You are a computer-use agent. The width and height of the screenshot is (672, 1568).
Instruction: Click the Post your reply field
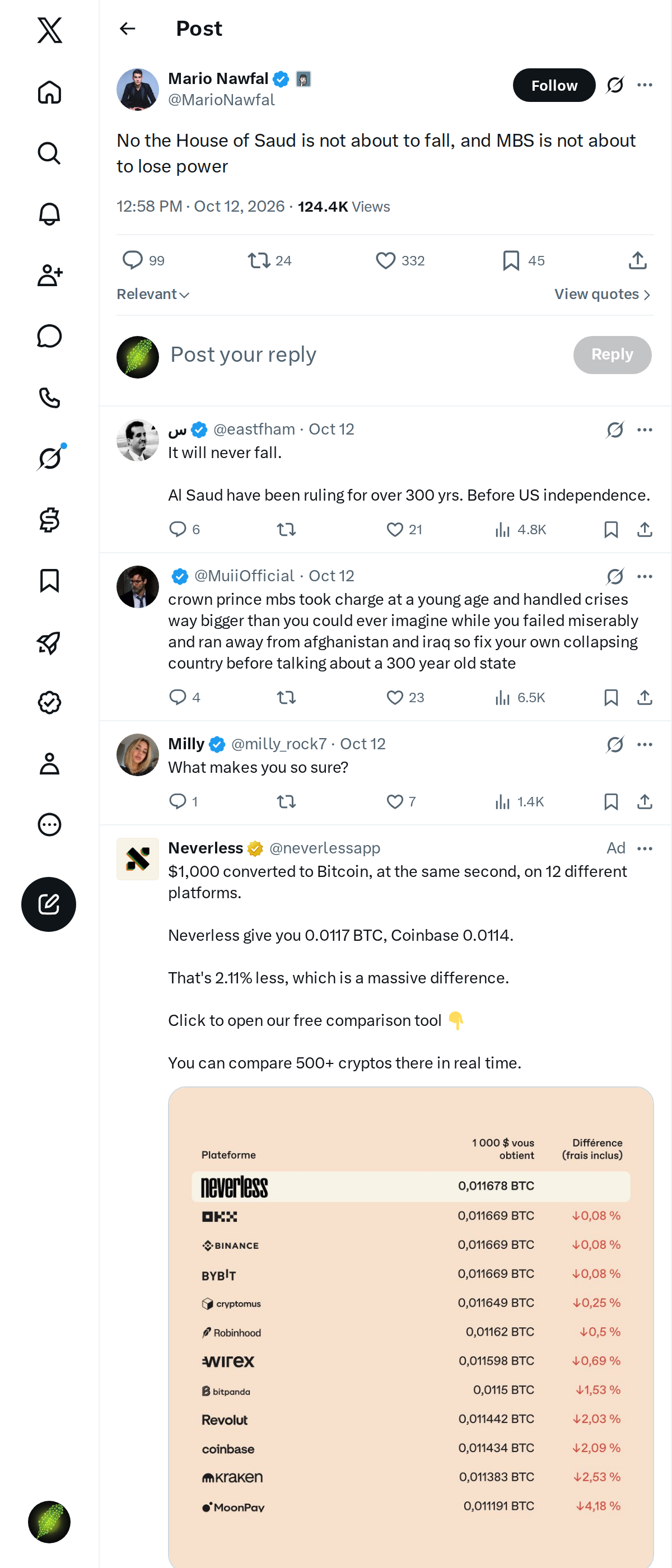365,355
